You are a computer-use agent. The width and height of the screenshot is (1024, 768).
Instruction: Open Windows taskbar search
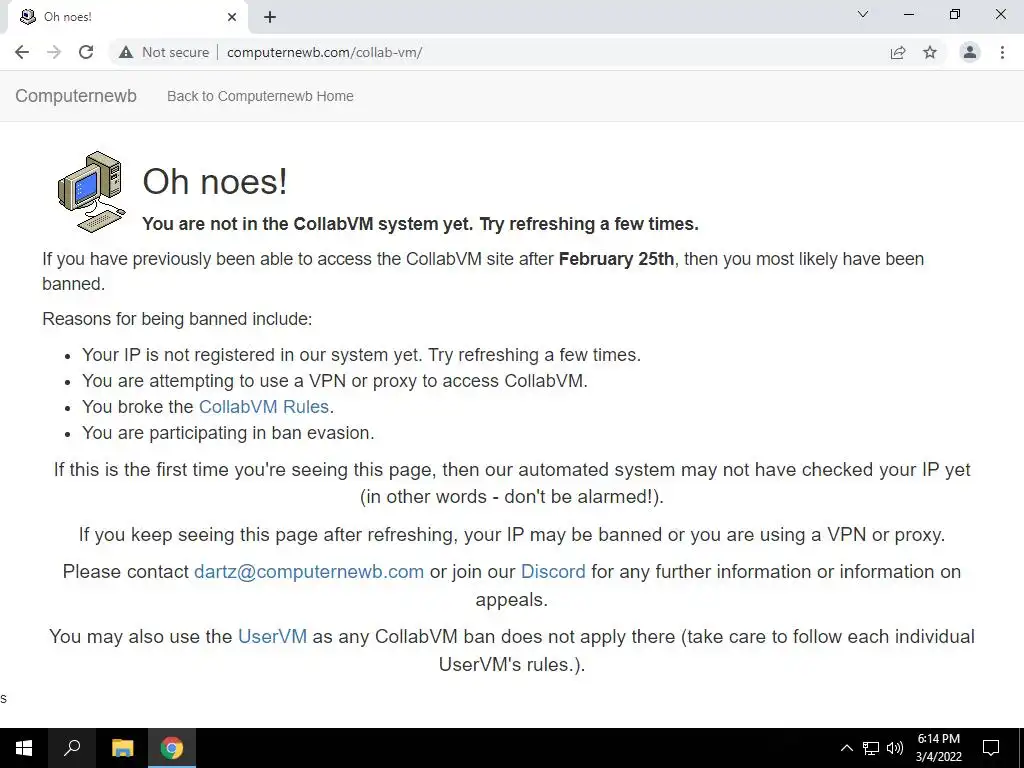(x=72, y=748)
